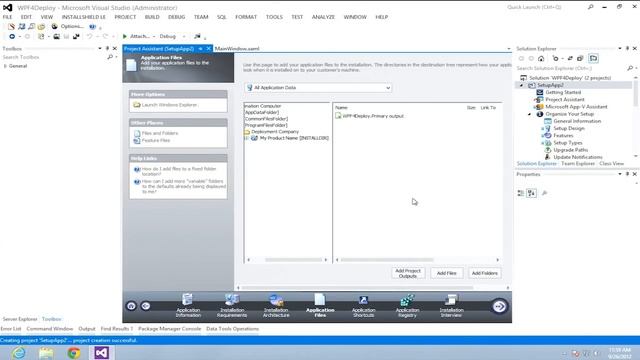
Task: Open TOOLS menu
Action: point(274,17)
